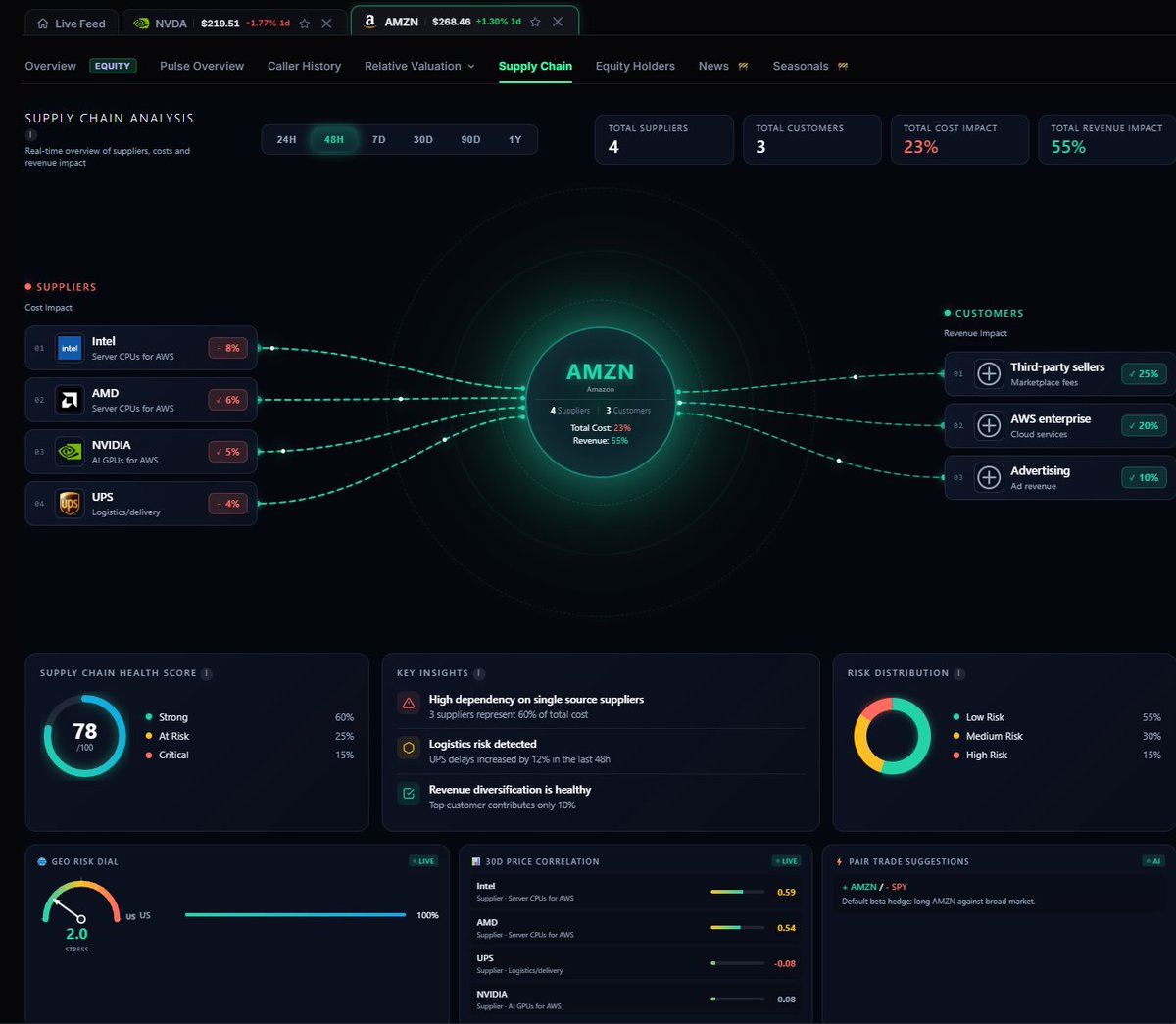Click the Total Suppliers card

[663, 139]
